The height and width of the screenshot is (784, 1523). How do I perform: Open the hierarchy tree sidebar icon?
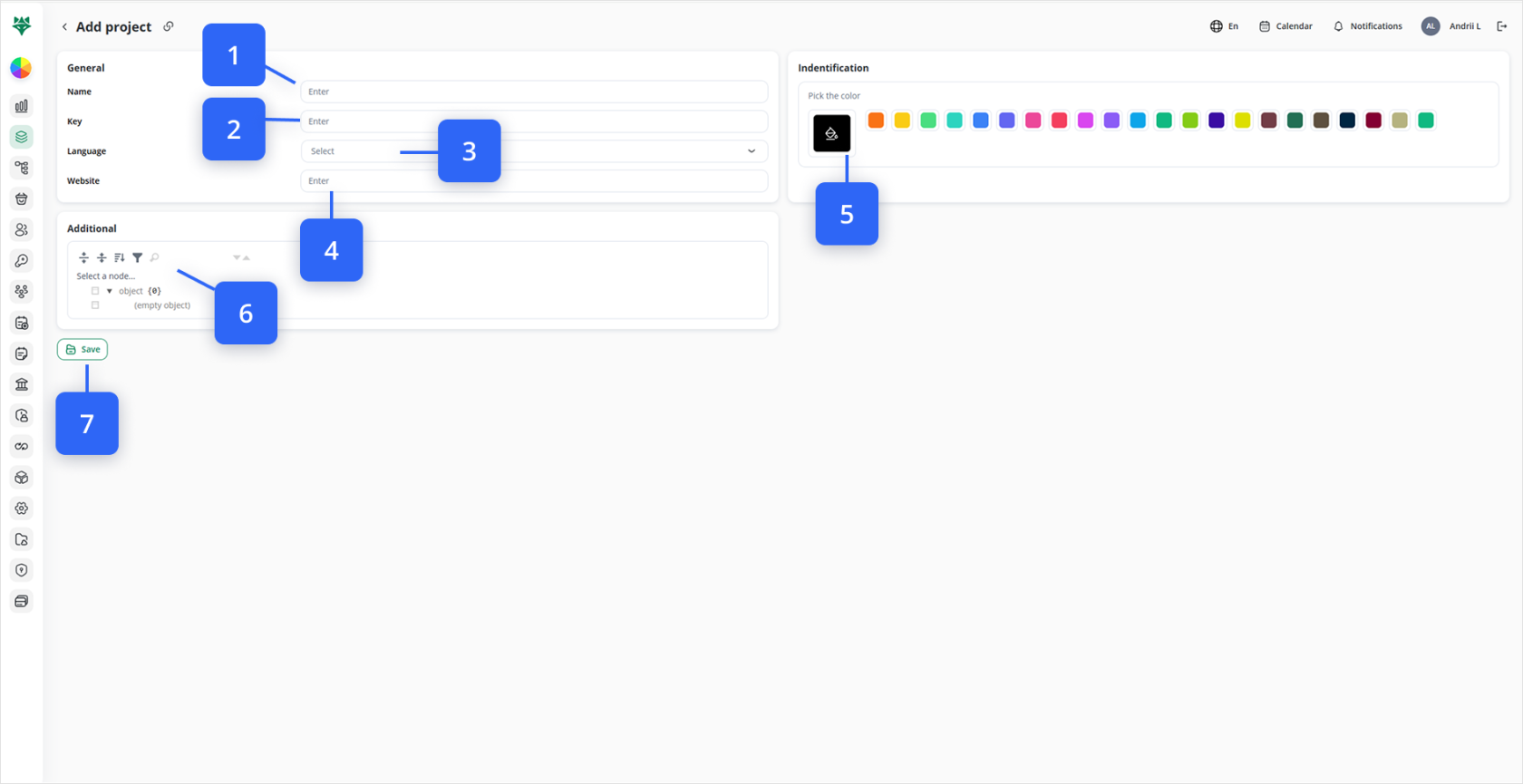[22, 168]
